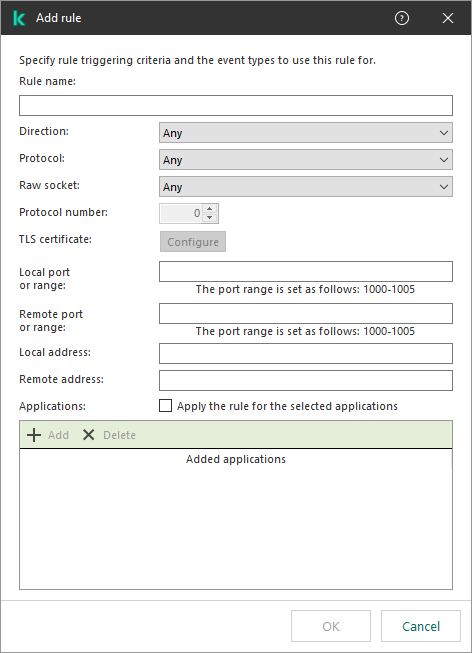Screen dimensions: 472x653
Task: Decrease protocol number with down arrow
Action: pos(210,218)
